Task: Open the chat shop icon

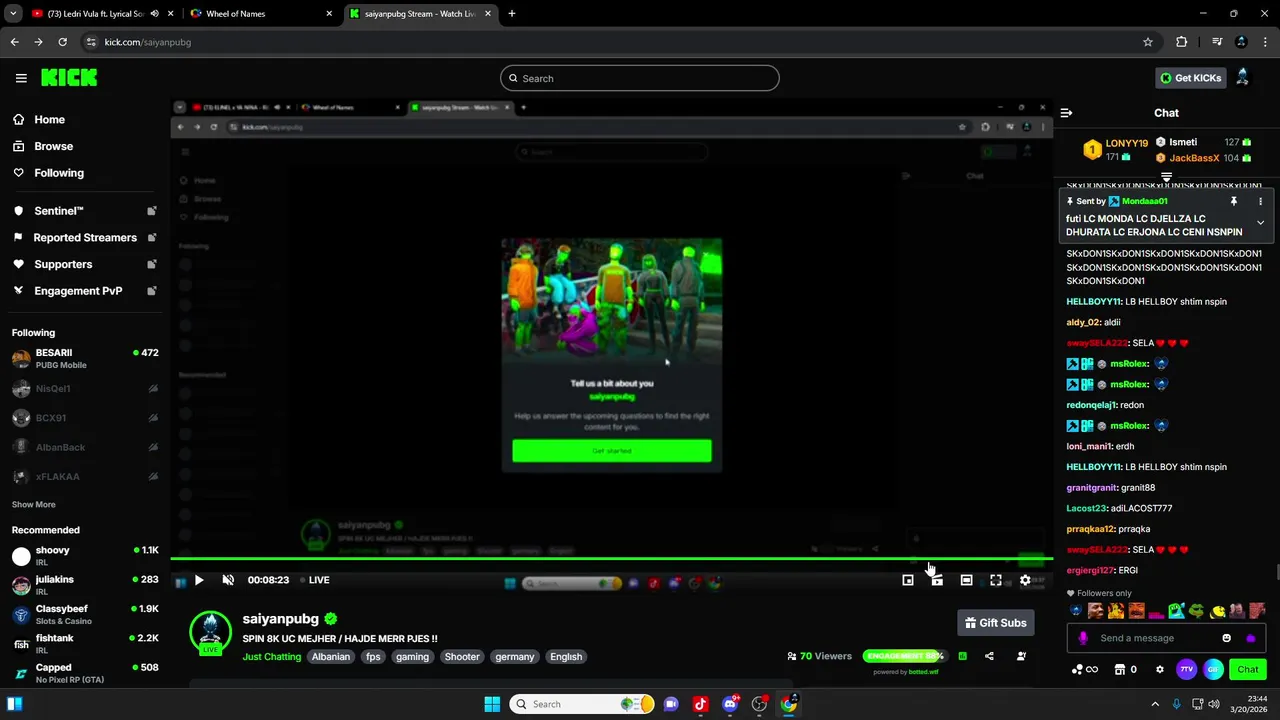Action: pyautogui.click(x=1121, y=669)
